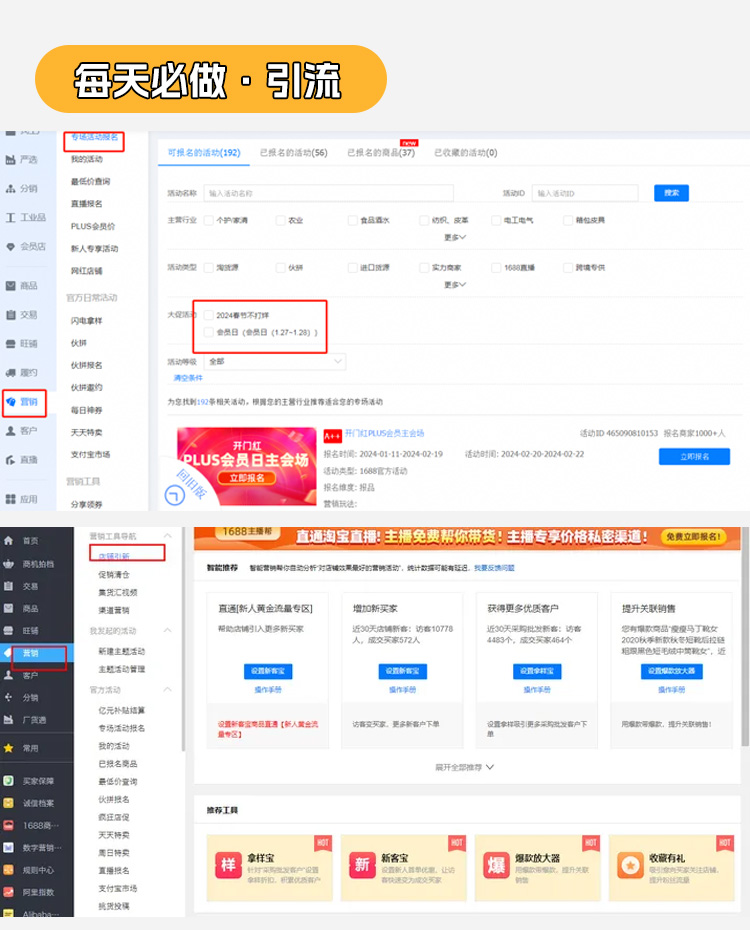Open the 爆款放大器 tool icon
The height and width of the screenshot is (930, 750).
pos(496,865)
